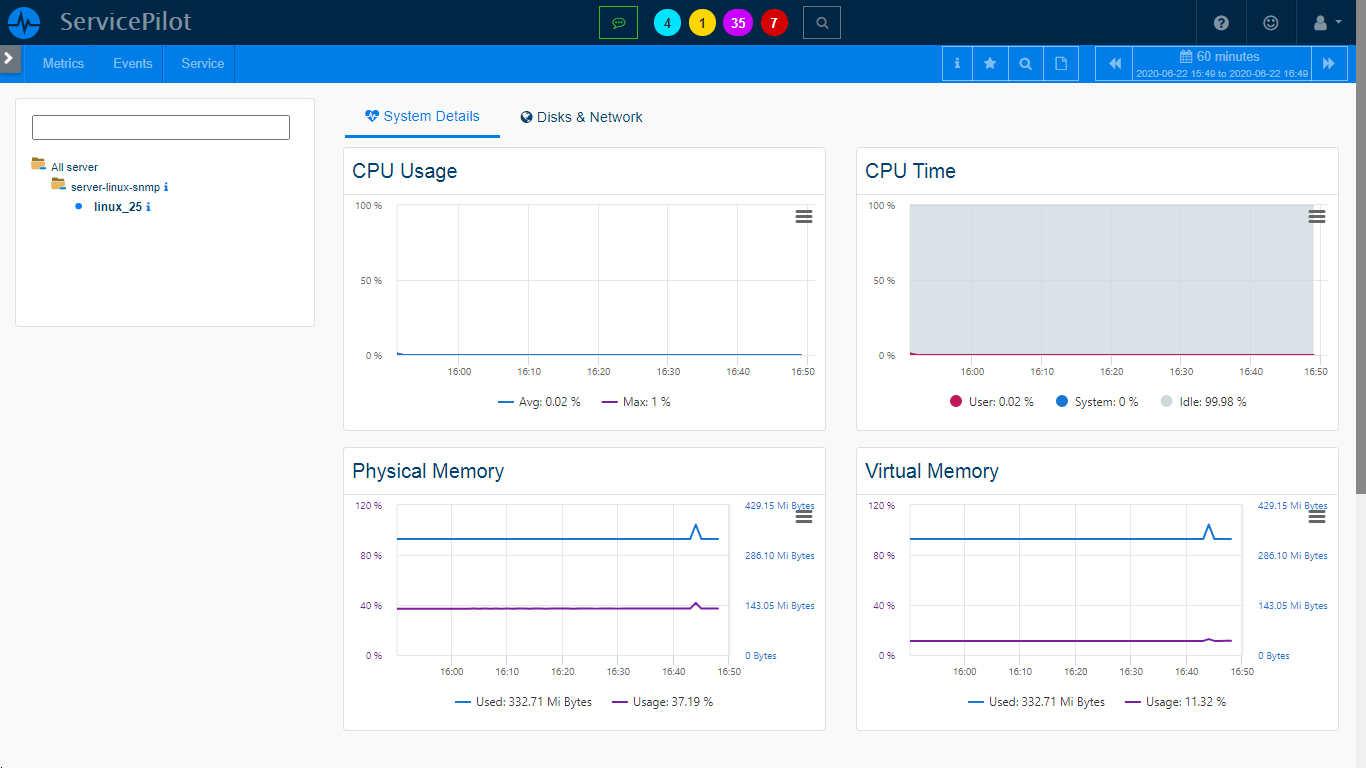Click the tree filter search field

[161, 128]
